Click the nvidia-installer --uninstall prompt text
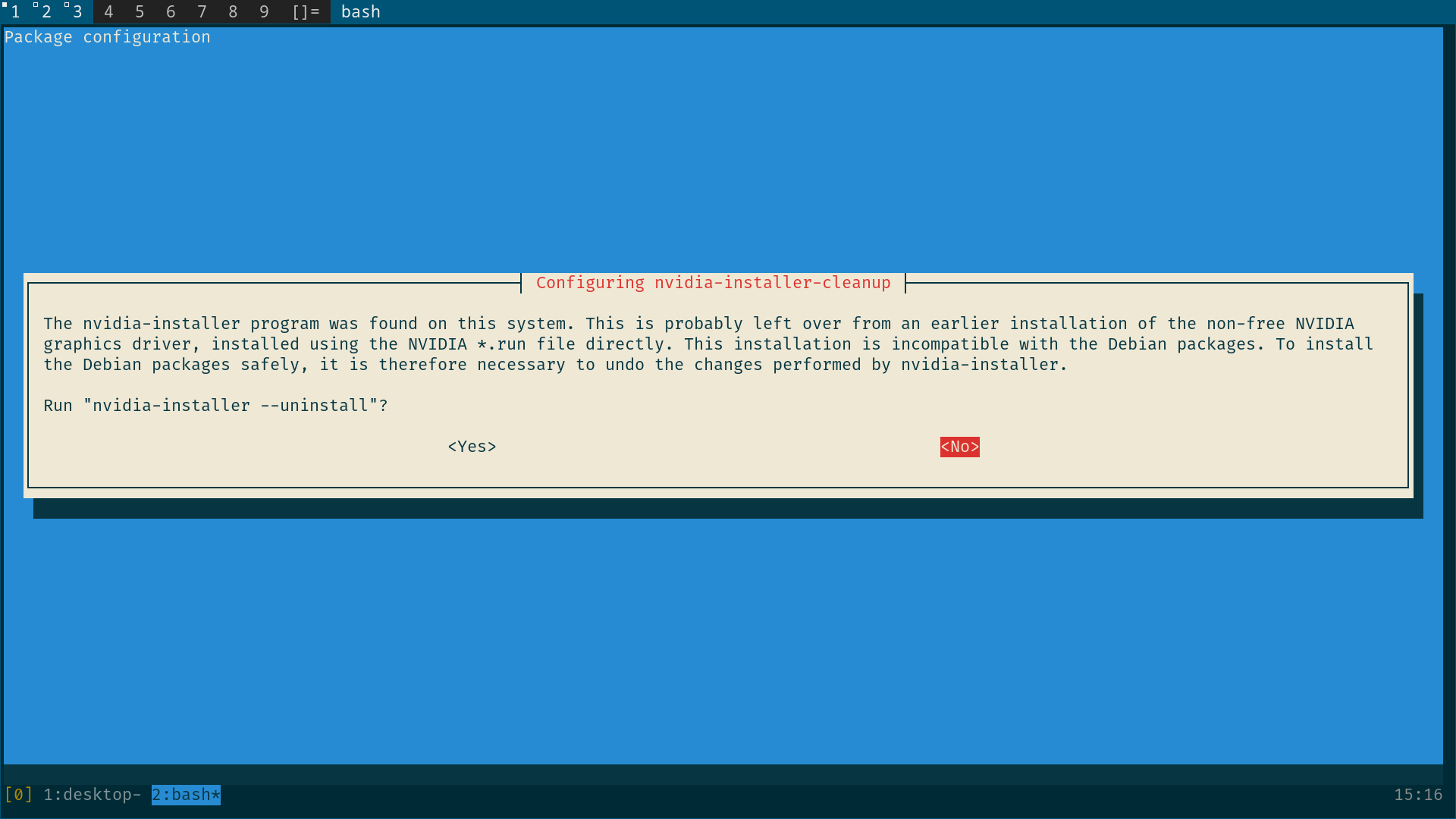 pos(215,406)
